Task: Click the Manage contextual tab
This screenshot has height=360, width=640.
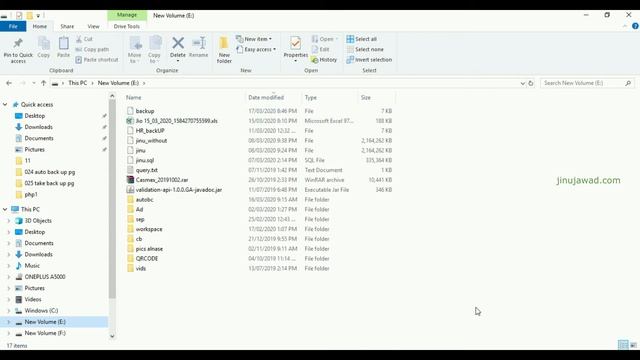Action: [127, 15]
